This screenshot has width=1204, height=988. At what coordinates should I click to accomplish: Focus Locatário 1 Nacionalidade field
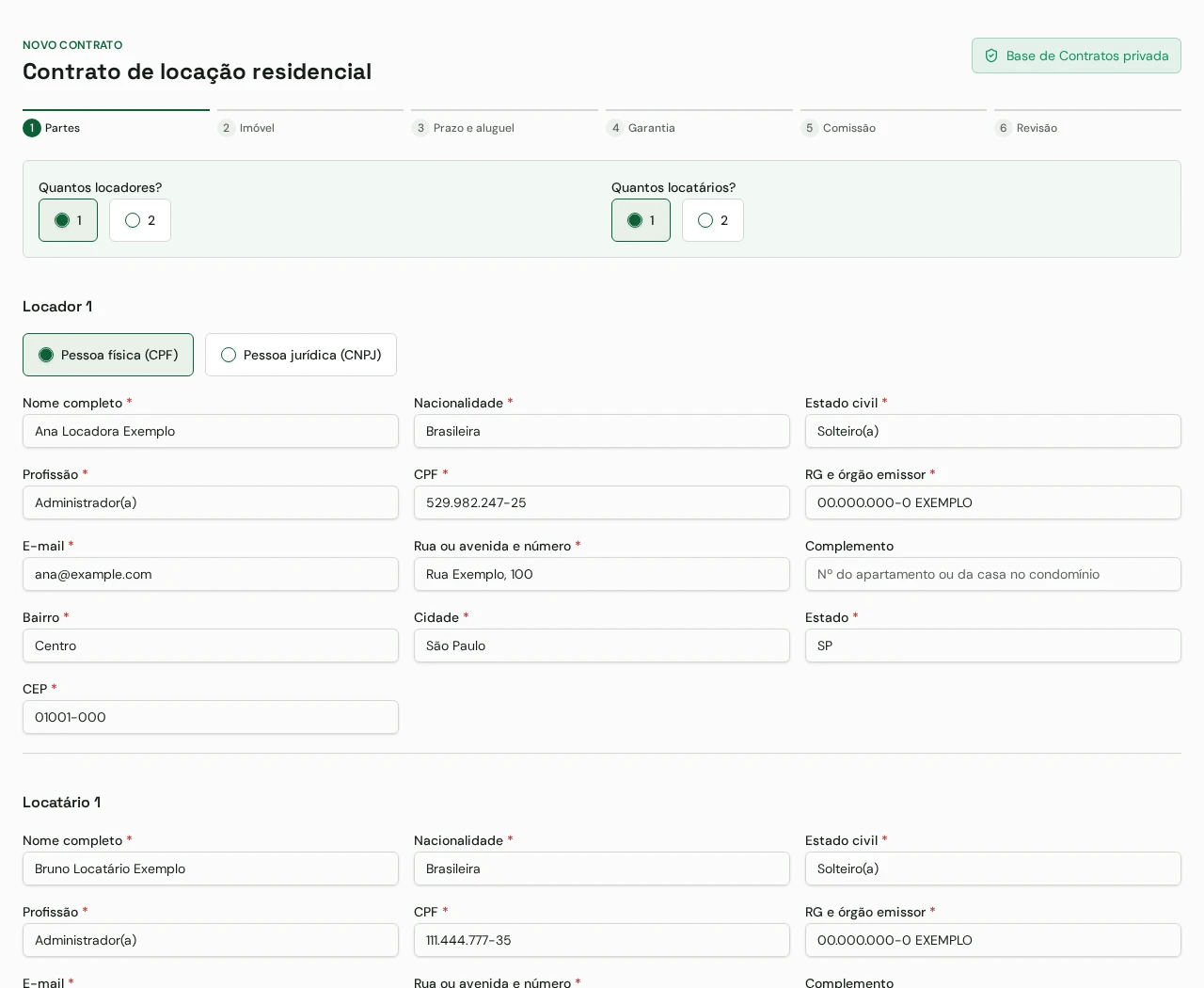point(602,868)
